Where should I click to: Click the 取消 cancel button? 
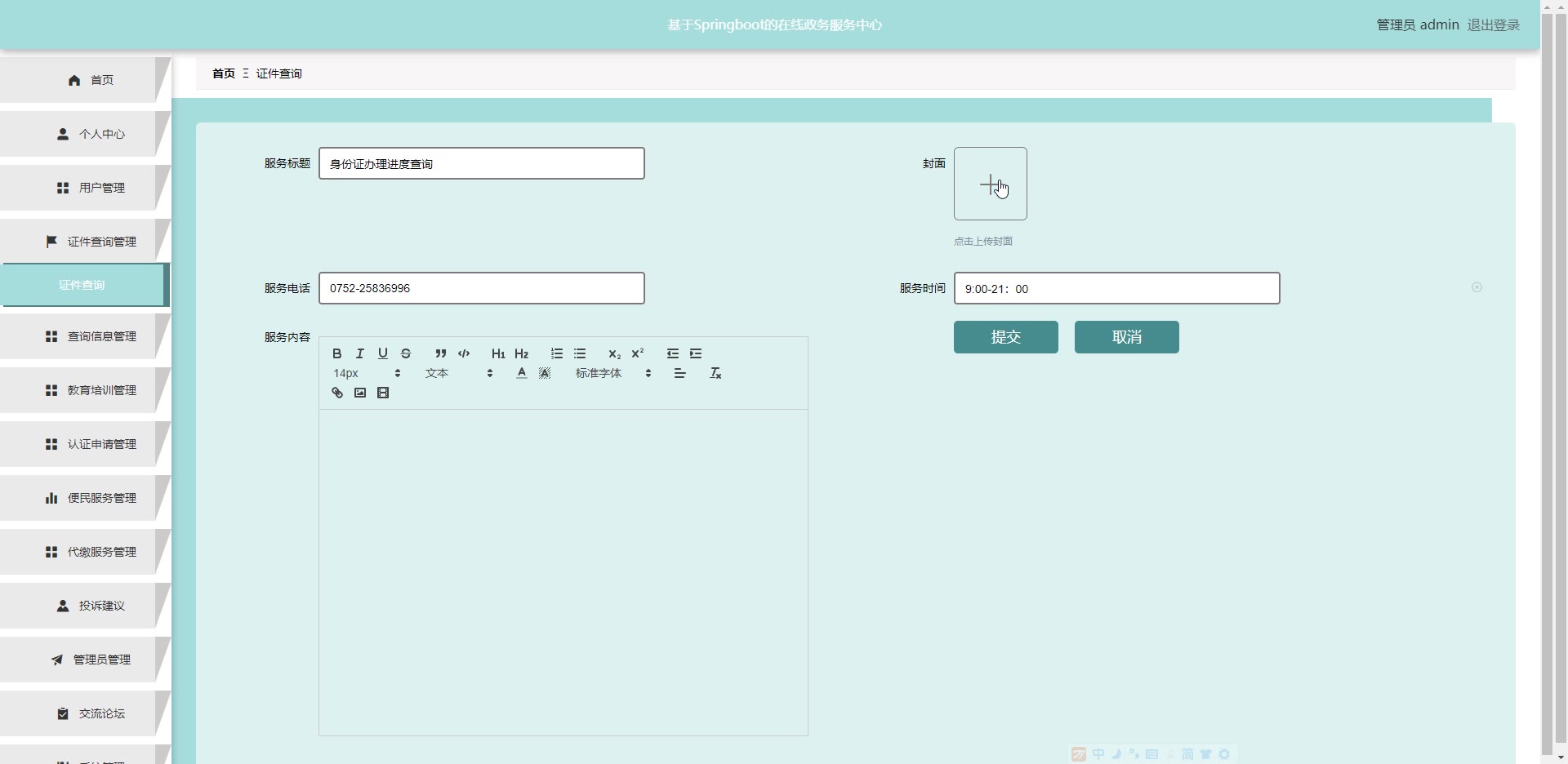pyautogui.click(x=1127, y=337)
